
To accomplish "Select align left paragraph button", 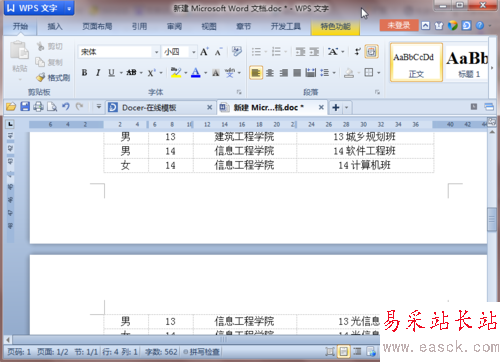I will click(x=256, y=72).
